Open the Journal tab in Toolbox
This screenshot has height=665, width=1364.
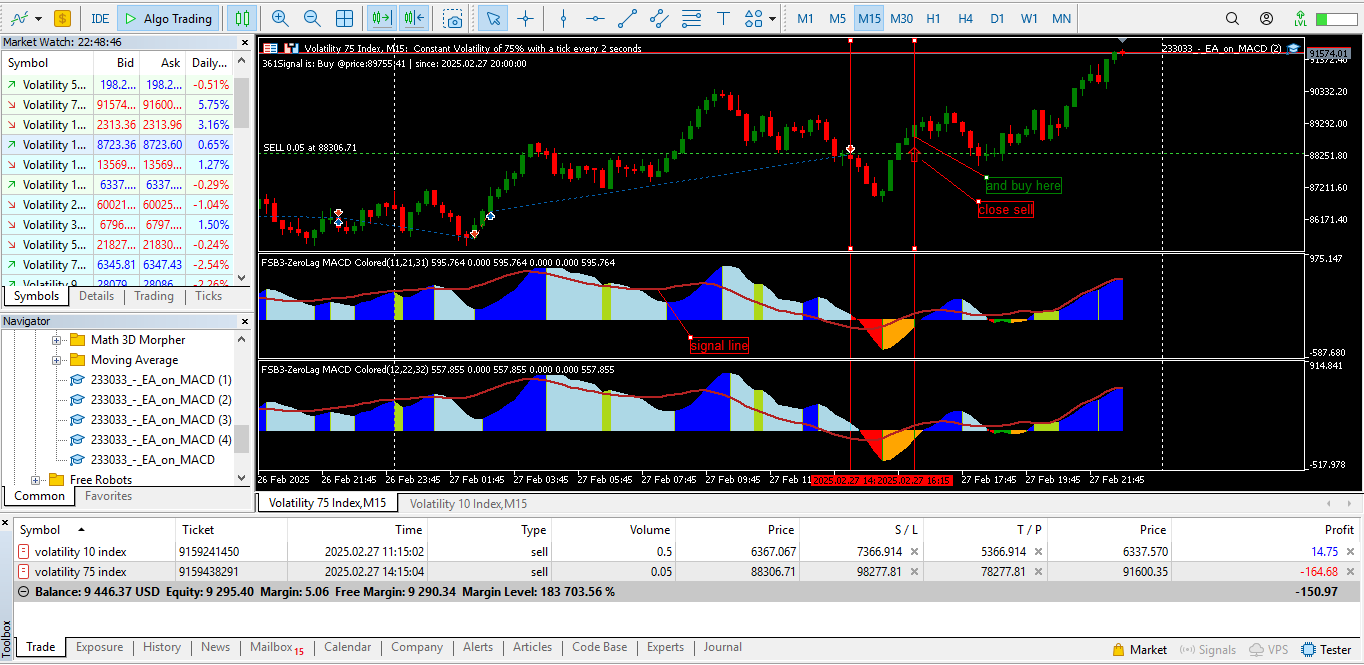point(723,647)
